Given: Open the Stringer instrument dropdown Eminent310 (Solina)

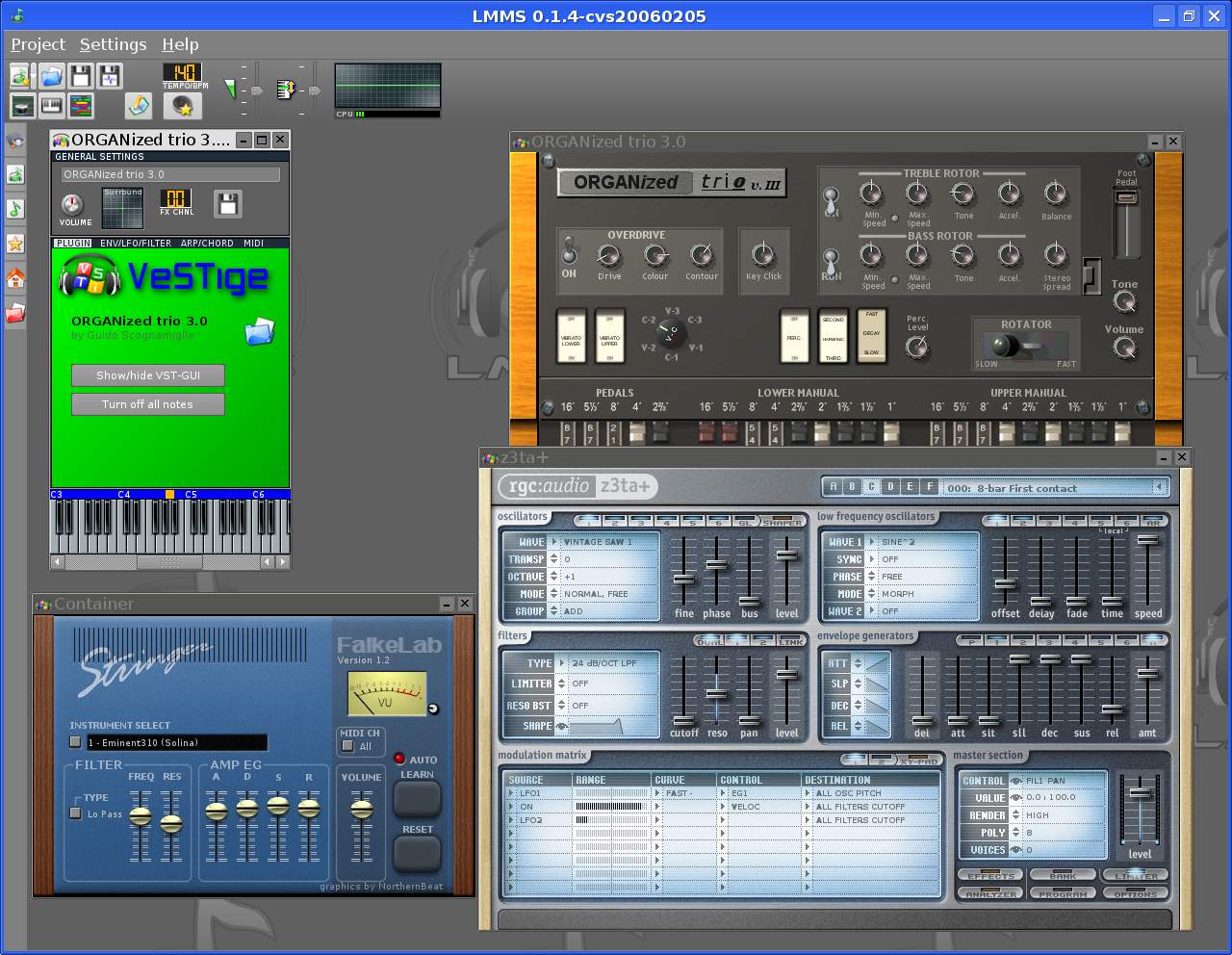Looking at the screenshot, I should tap(176, 742).
